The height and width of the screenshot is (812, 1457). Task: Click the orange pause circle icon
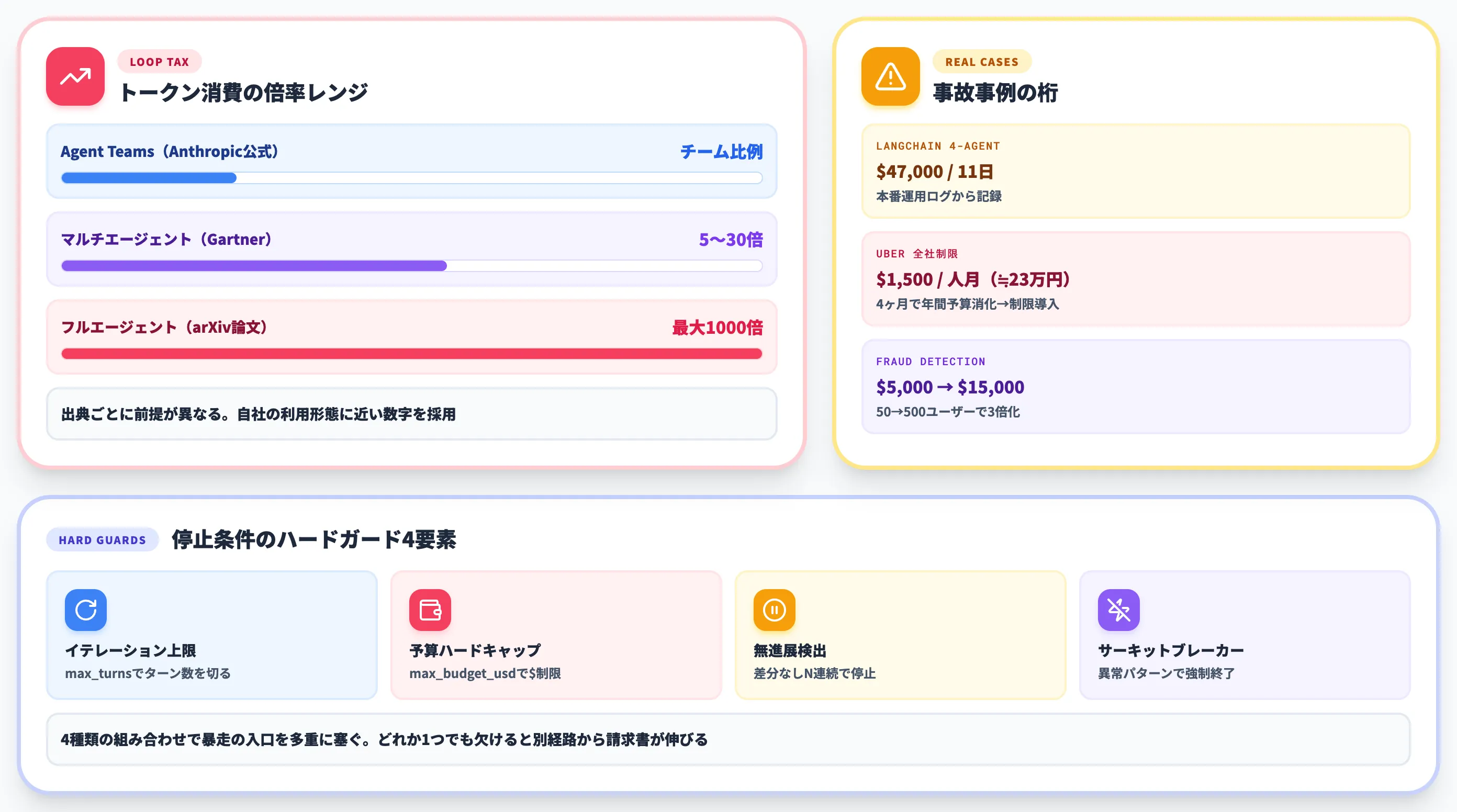[775, 610]
